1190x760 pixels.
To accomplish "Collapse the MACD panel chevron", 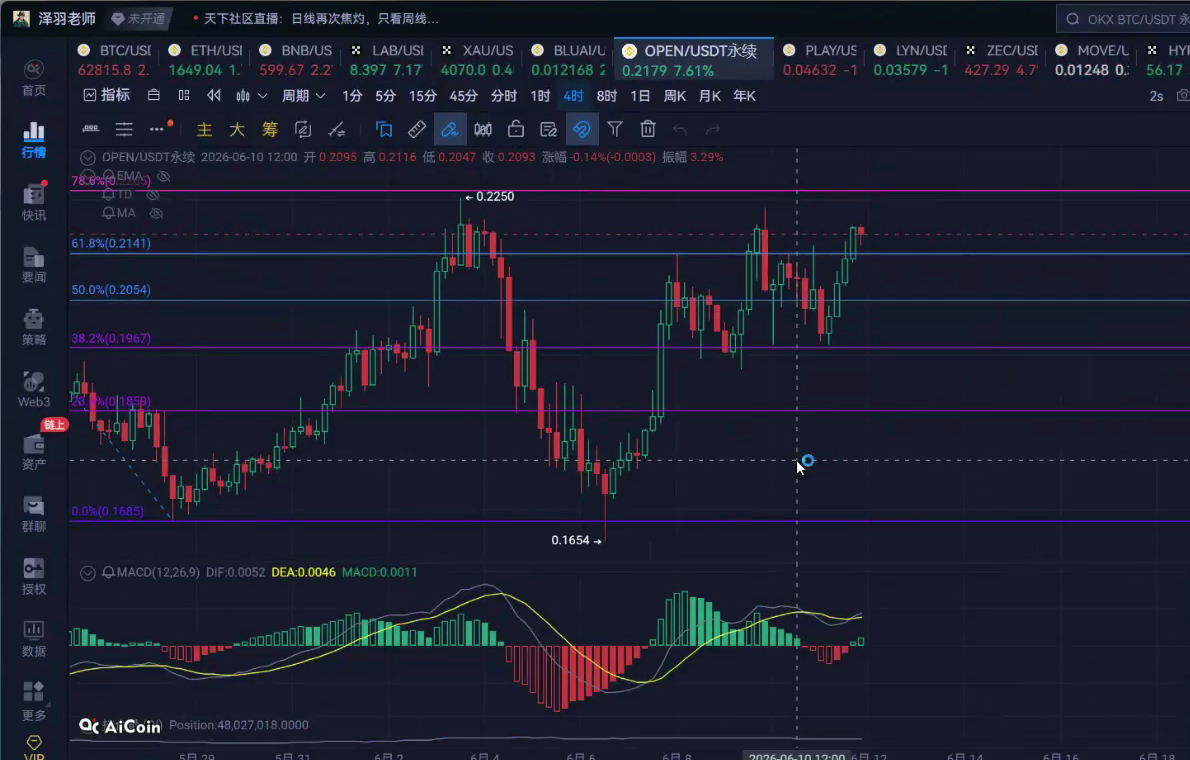I will point(88,573).
